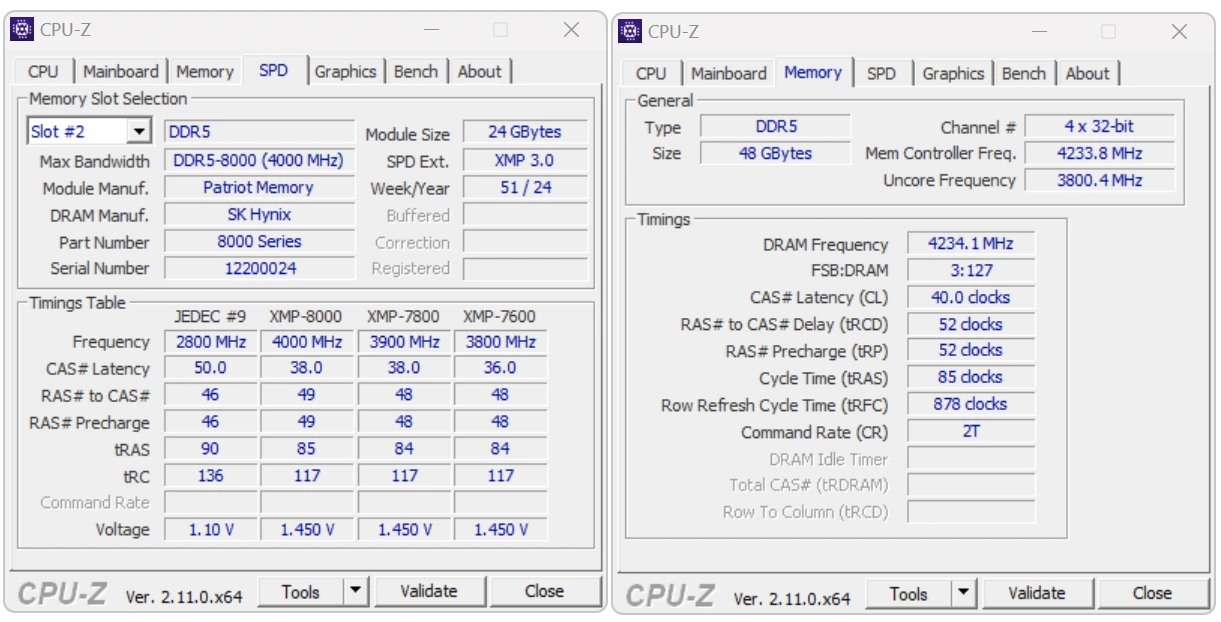Click the 3900 MHz frequency cell

(403, 341)
